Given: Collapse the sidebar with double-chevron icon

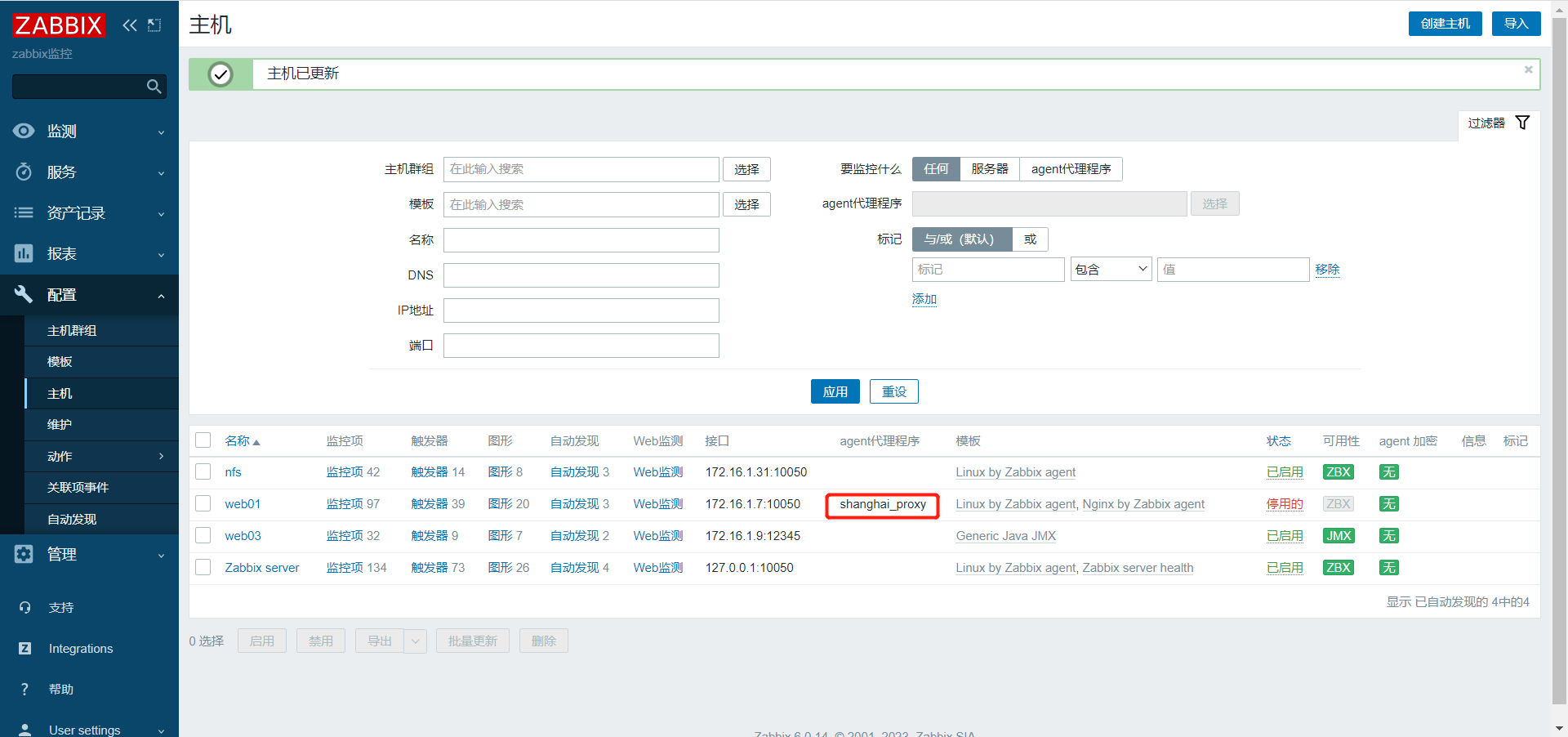Looking at the screenshot, I should coord(130,25).
